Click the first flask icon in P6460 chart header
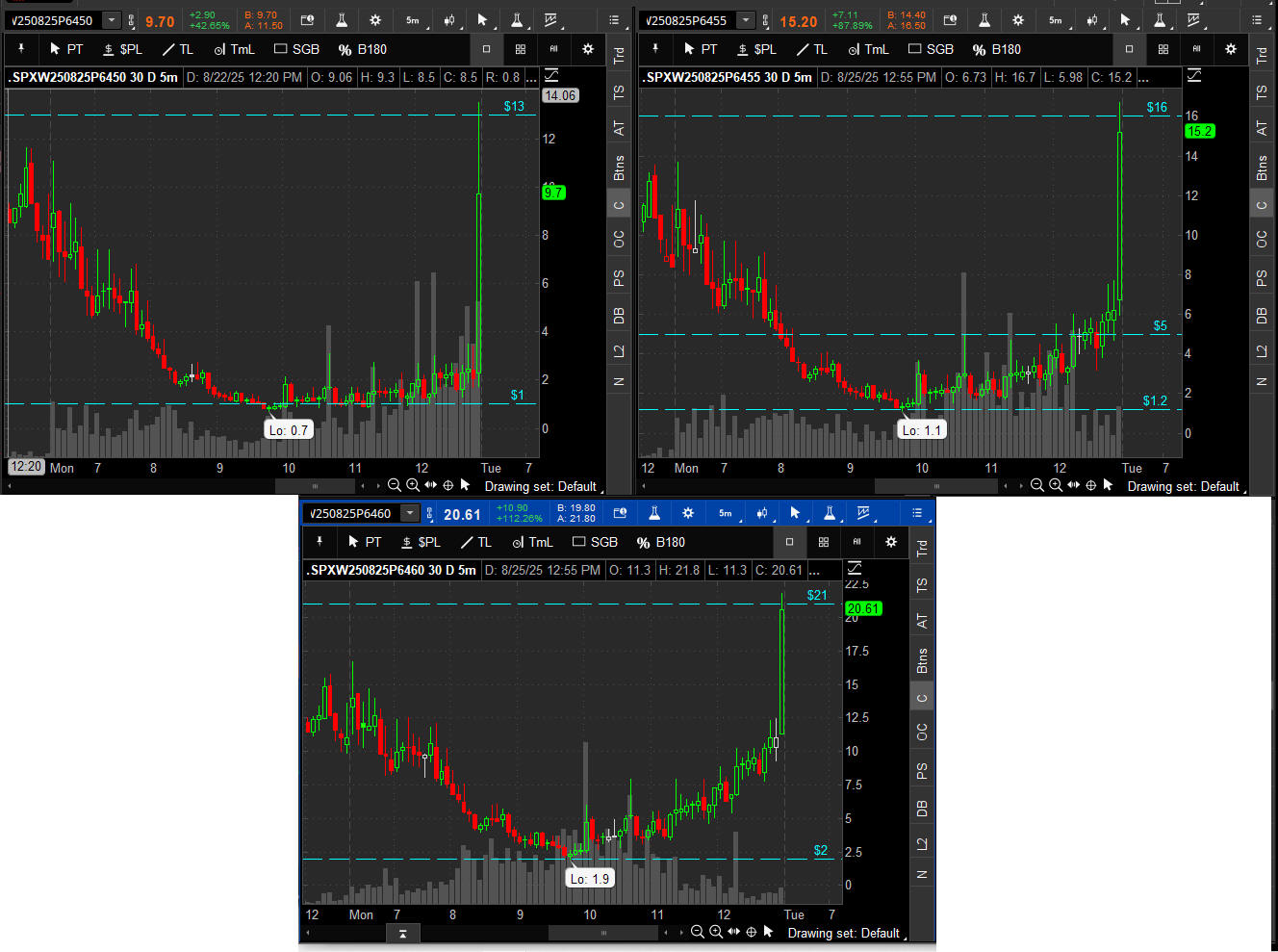Screen dimensions: 1278x952 click(653, 513)
